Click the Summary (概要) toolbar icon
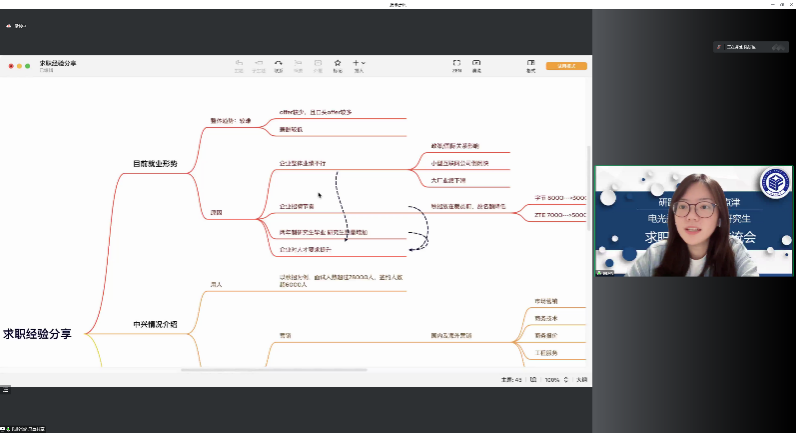This screenshot has width=796, height=433. pos(299,64)
